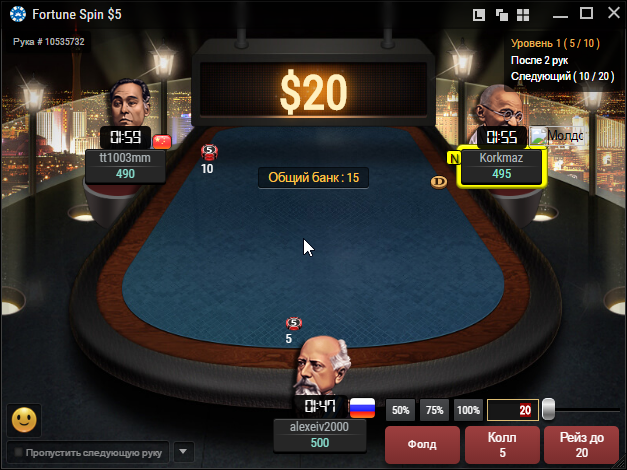Image resolution: width=627 pixels, height=470 pixels.
Task: Open the smiley emoji chat icon
Action: click(24, 420)
